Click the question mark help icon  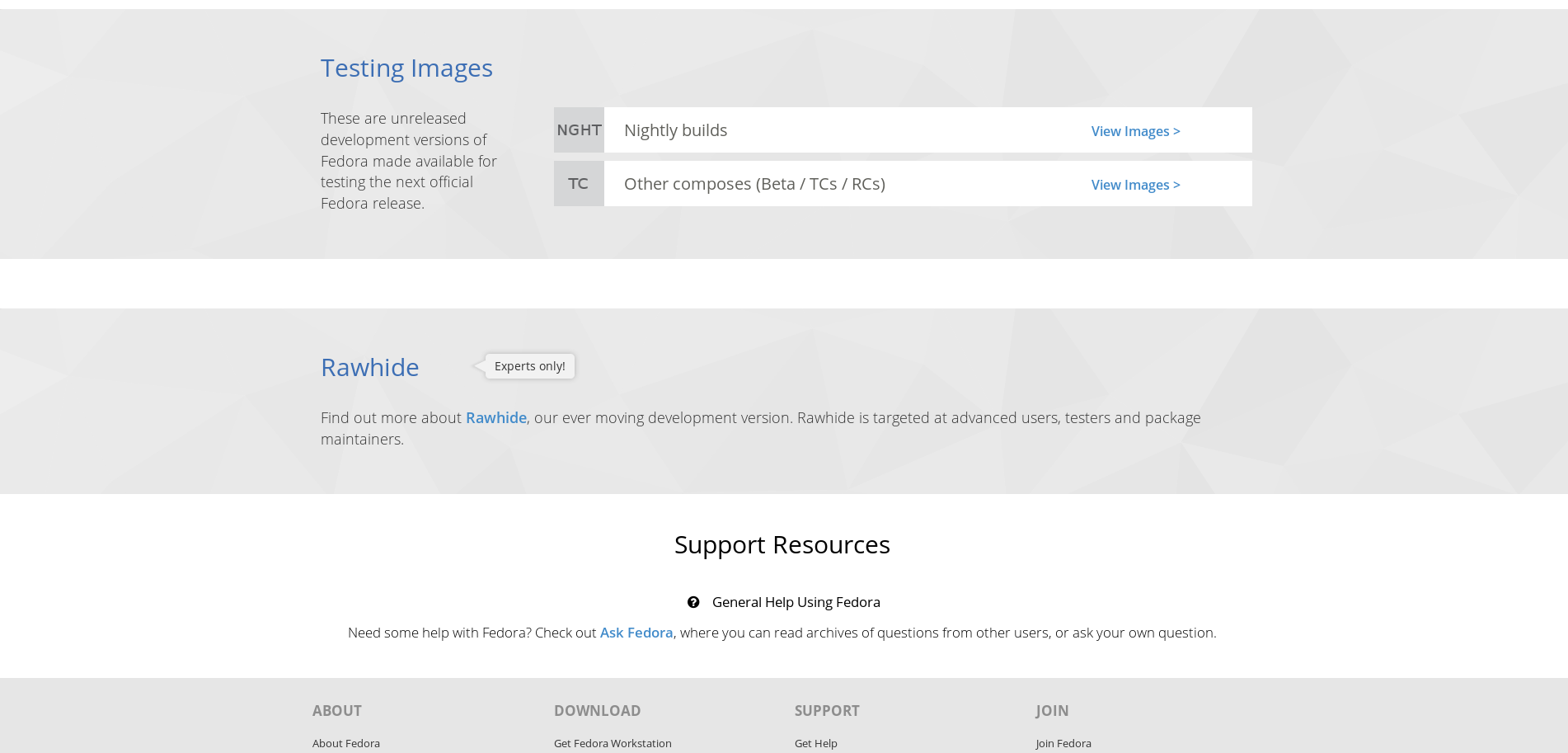point(693,602)
